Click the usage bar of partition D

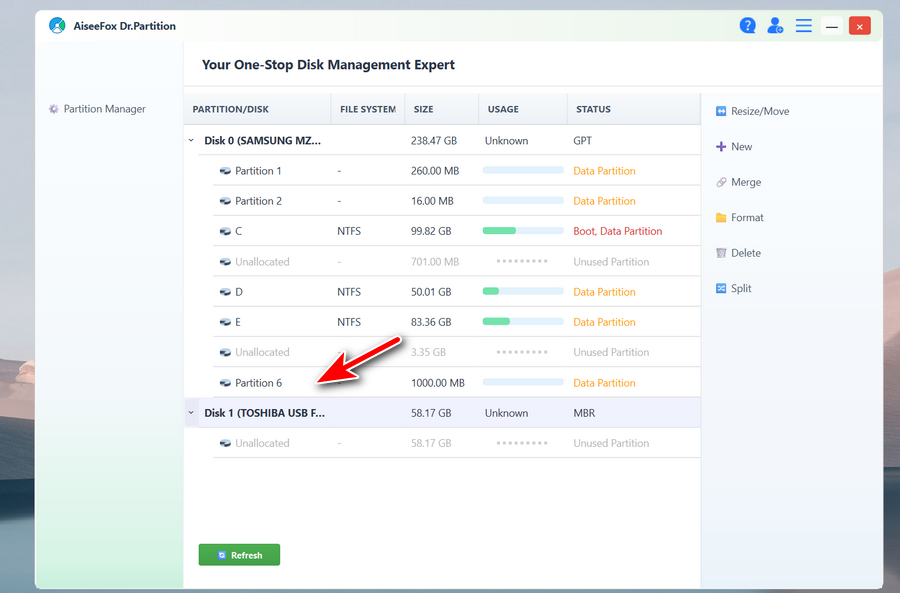(523, 291)
